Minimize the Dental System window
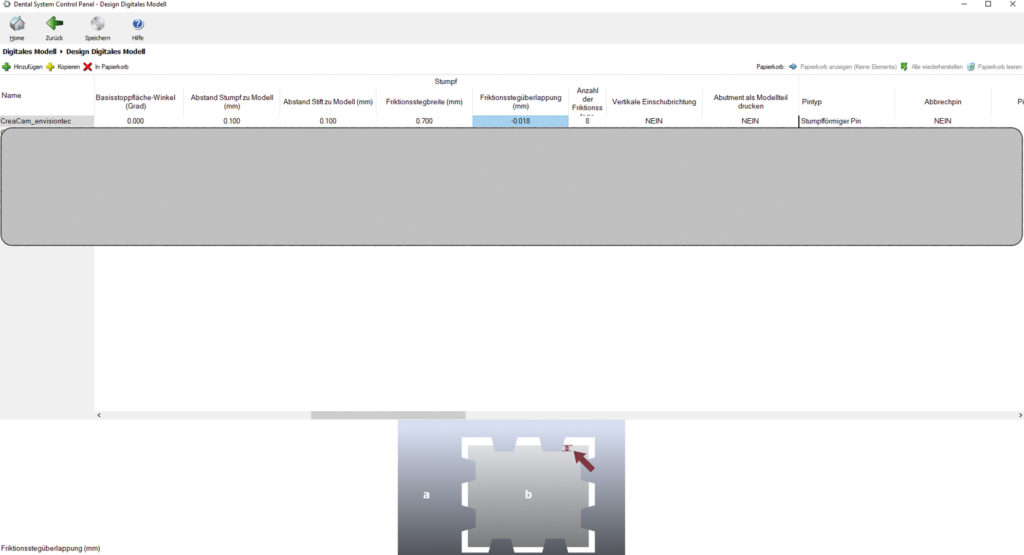Image resolution: width=1024 pixels, height=555 pixels. [964, 5]
